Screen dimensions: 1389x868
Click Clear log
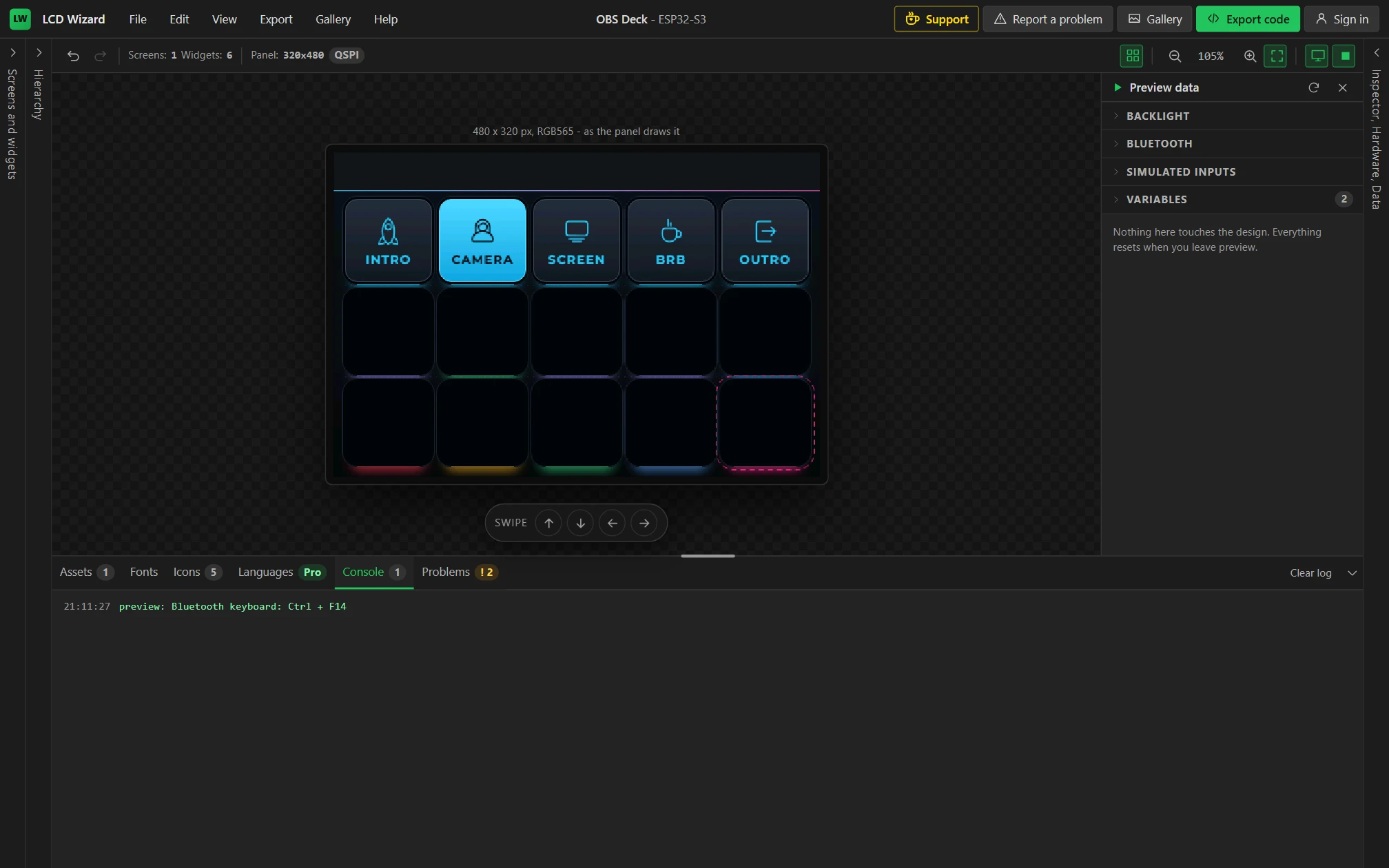(1310, 573)
